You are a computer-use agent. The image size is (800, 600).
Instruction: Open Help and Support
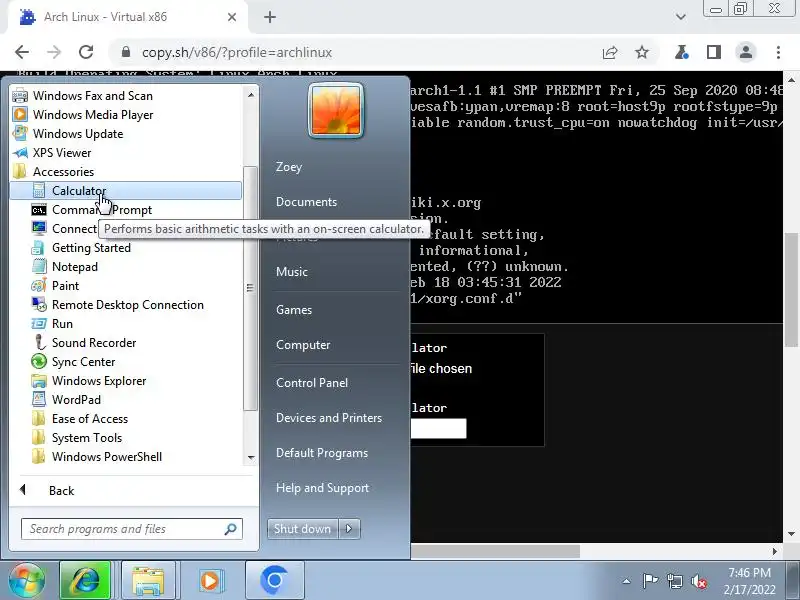click(x=322, y=488)
